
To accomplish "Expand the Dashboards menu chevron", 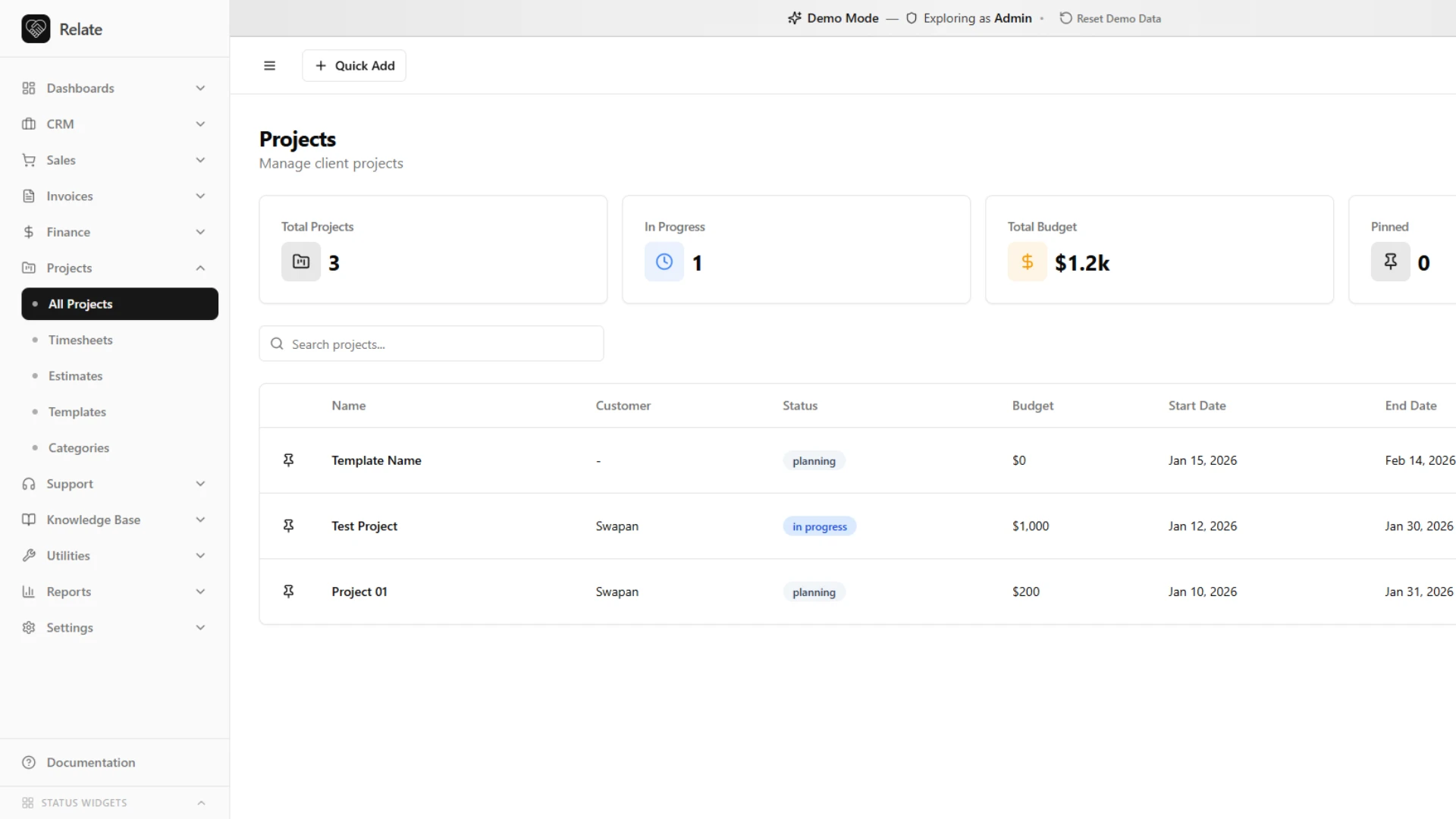I will (200, 88).
